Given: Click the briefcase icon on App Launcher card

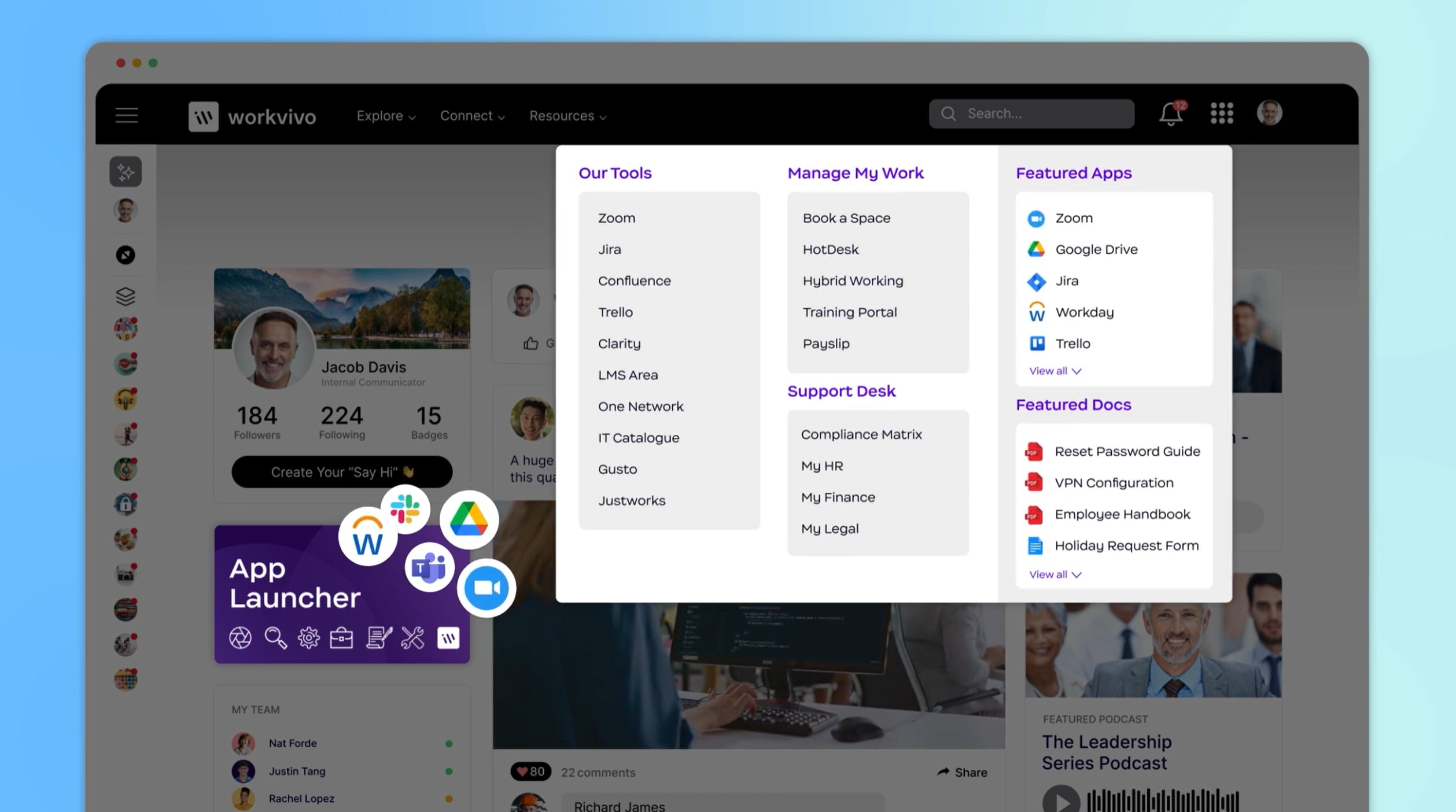Looking at the screenshot, I should pyautogui.click(x=341, y=638).
